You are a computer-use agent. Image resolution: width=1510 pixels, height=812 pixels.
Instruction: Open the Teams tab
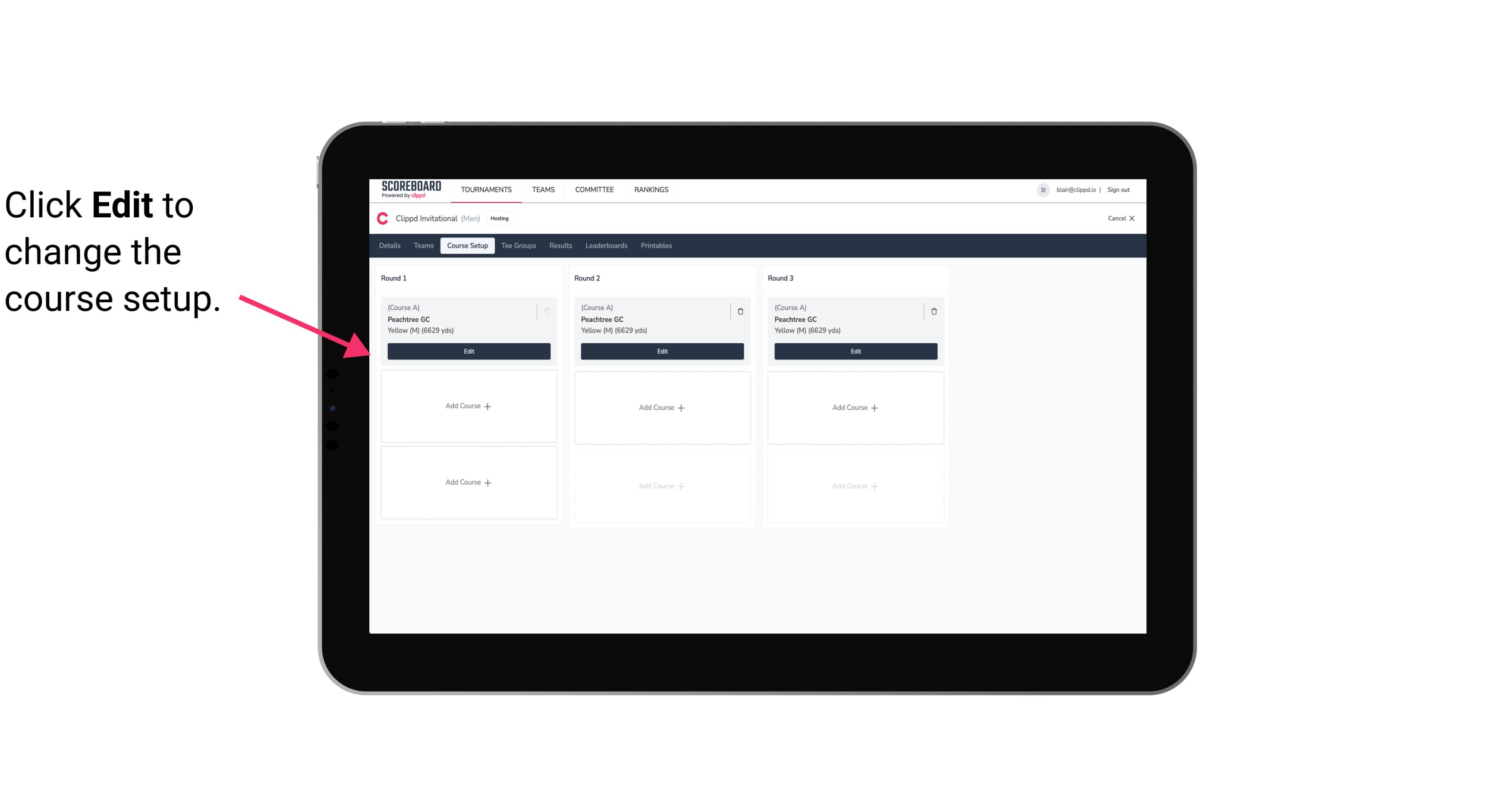pos(422,245)
